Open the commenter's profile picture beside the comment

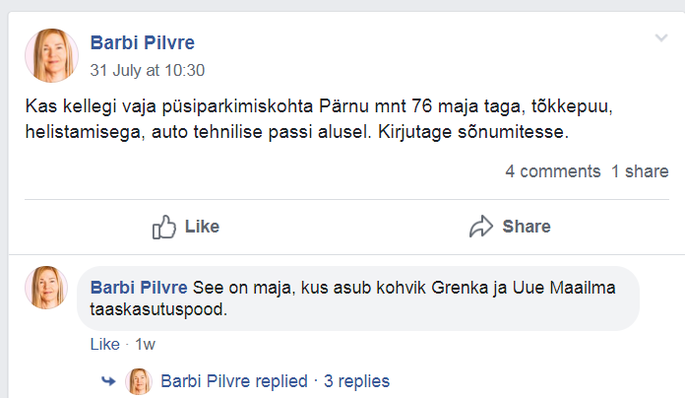(46, 287)
